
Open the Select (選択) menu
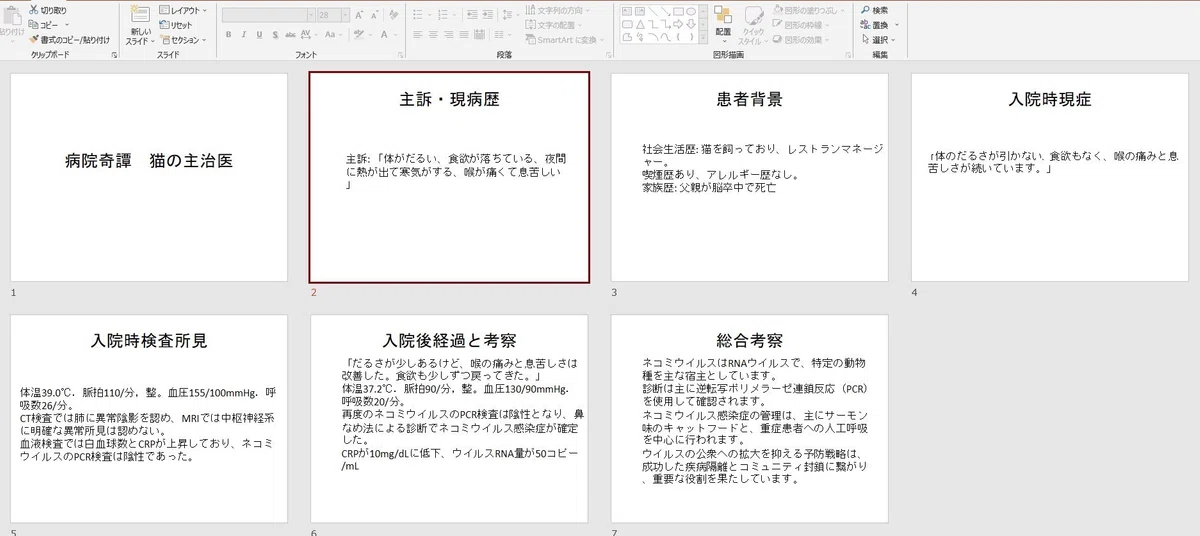876,39
